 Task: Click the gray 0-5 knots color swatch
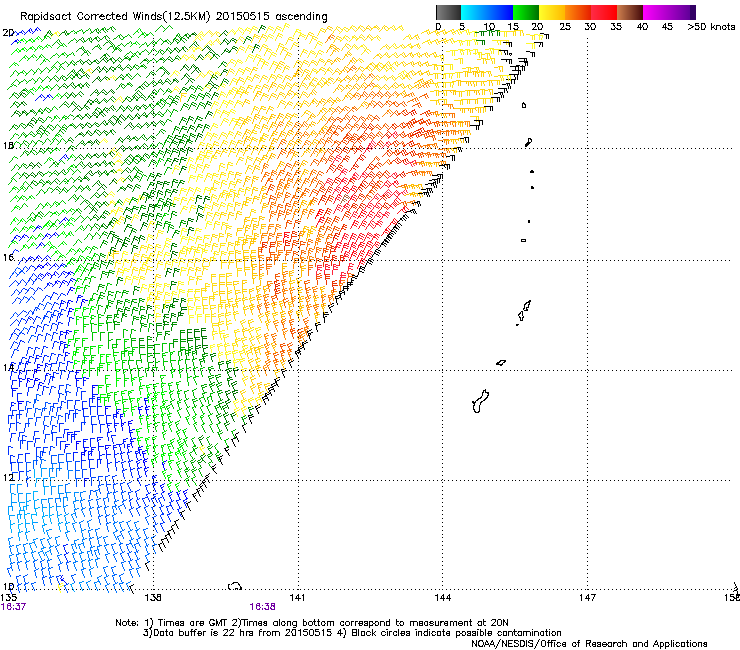pyautogui.click(x=448, y=12)
